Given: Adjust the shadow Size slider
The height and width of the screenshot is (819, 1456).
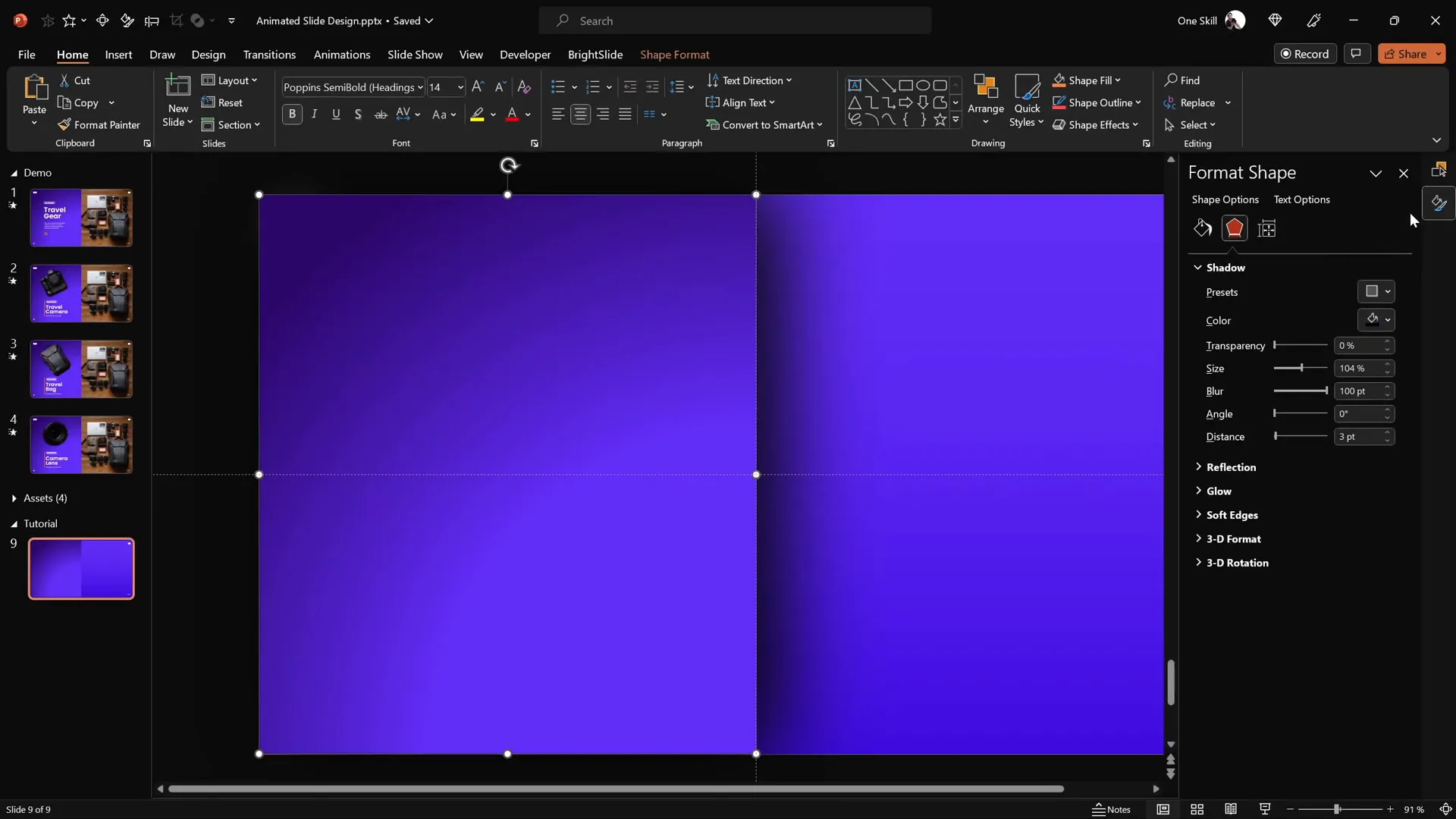Looking at the screenshot, I should (1301, 368).
